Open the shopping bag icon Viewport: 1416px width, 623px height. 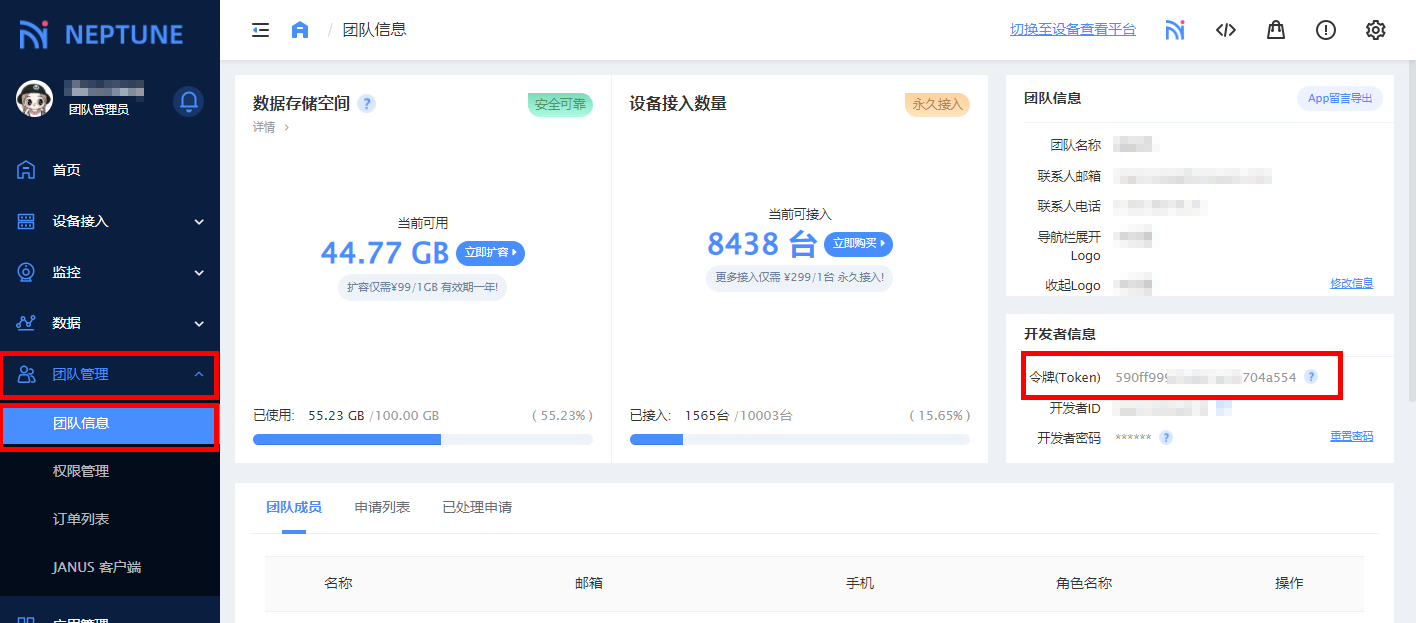(1275, 30)
